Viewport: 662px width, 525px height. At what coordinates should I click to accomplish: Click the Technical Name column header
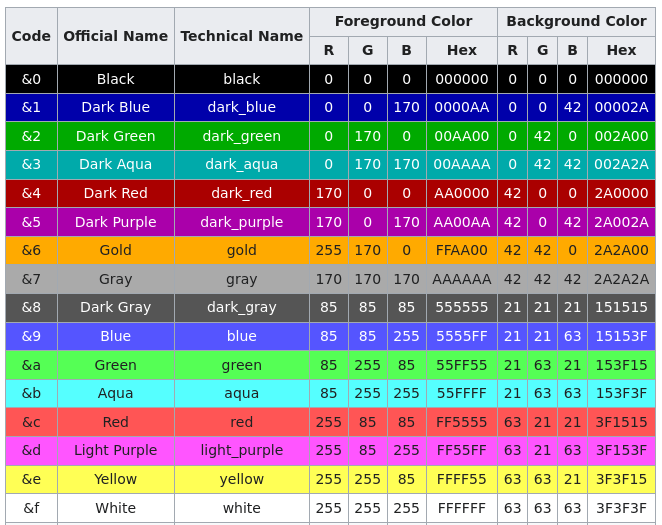(241, 36)
